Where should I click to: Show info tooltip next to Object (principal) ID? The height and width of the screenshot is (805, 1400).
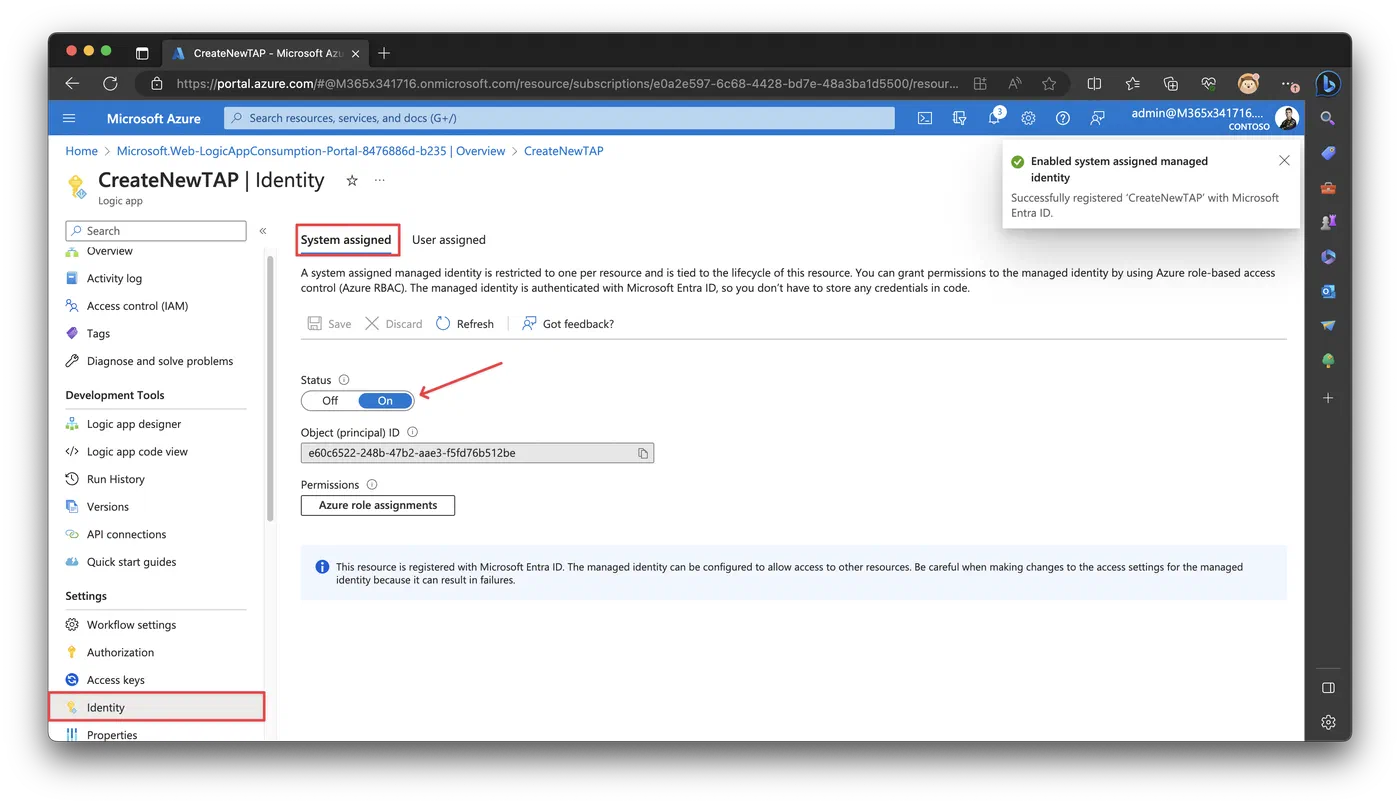(412, 433)
